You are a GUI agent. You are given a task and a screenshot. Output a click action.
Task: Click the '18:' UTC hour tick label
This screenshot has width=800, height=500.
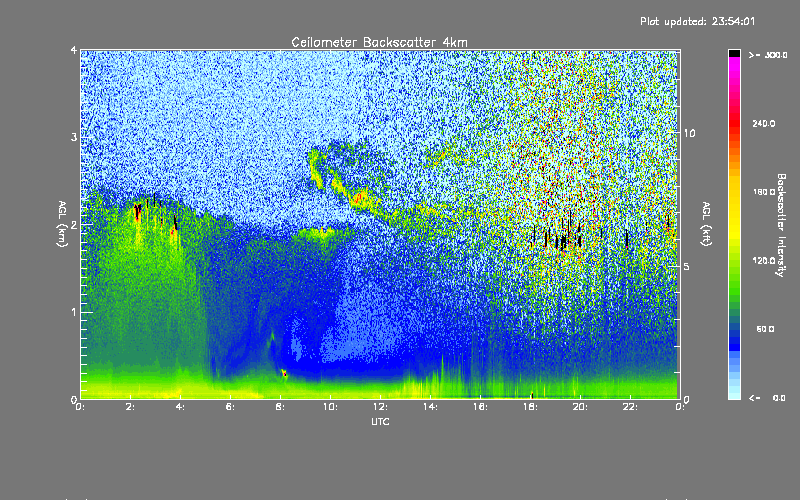530,407
